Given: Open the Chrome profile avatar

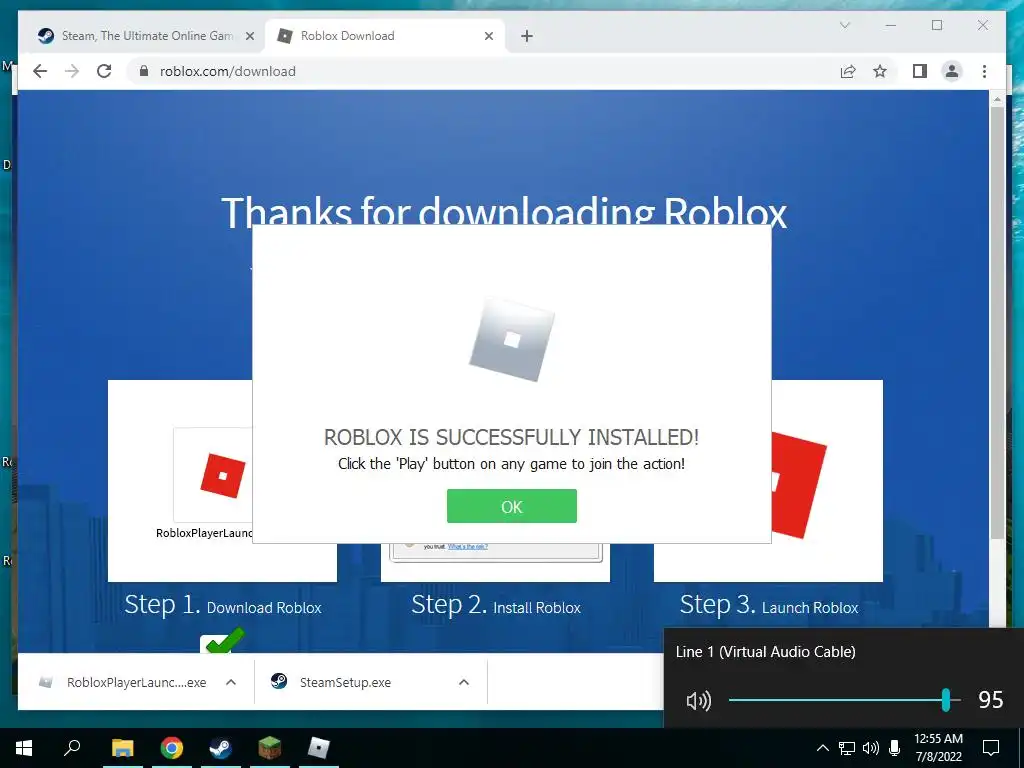Looking at the screenshot, I should pos(952,71).
